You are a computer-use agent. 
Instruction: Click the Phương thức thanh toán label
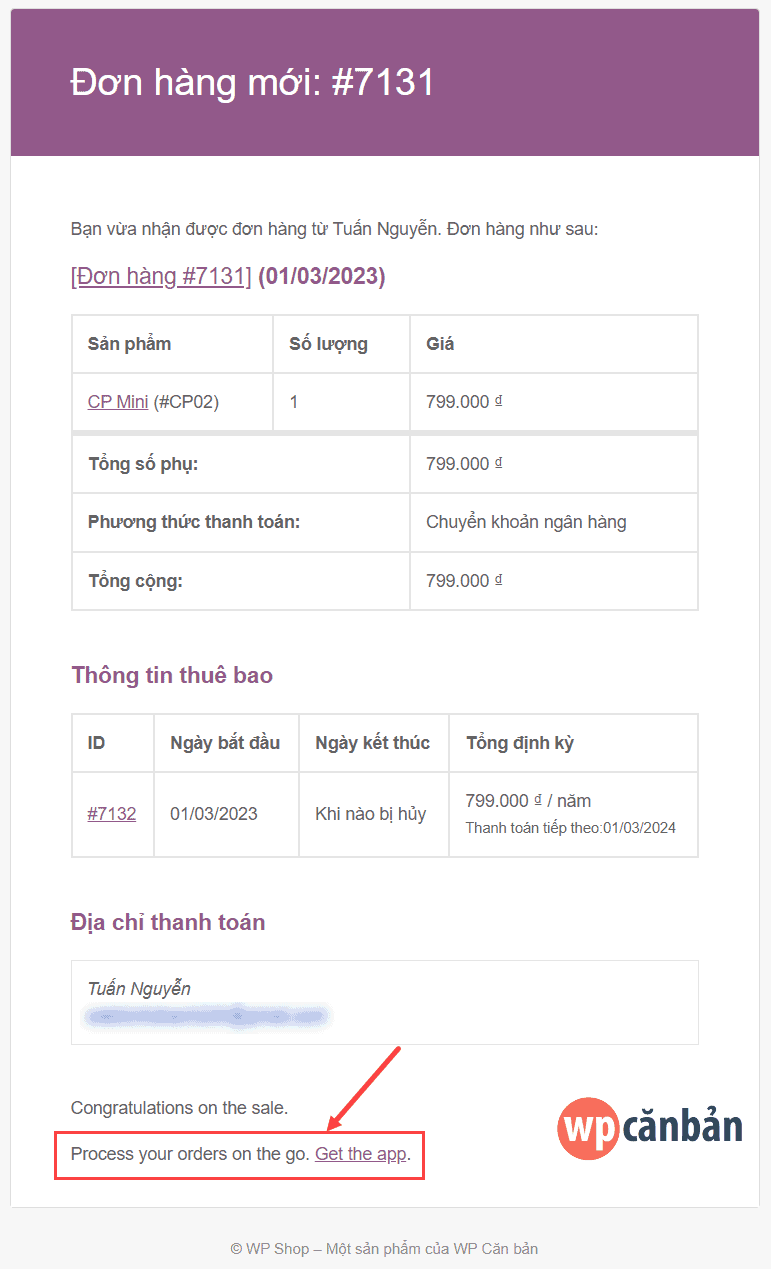[194, 522]
